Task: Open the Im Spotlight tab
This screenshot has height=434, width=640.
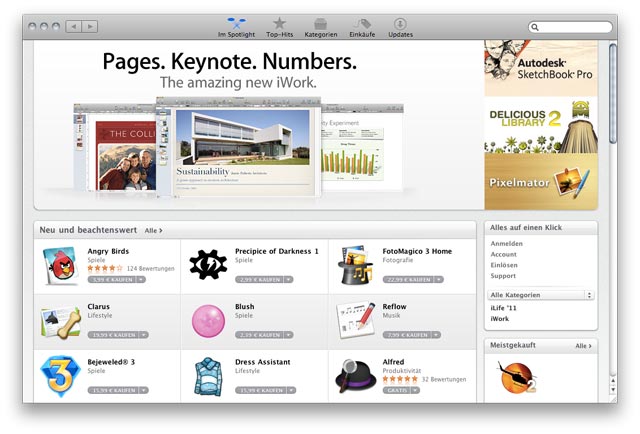Action: pyautogui.click(x=236, y=27)
